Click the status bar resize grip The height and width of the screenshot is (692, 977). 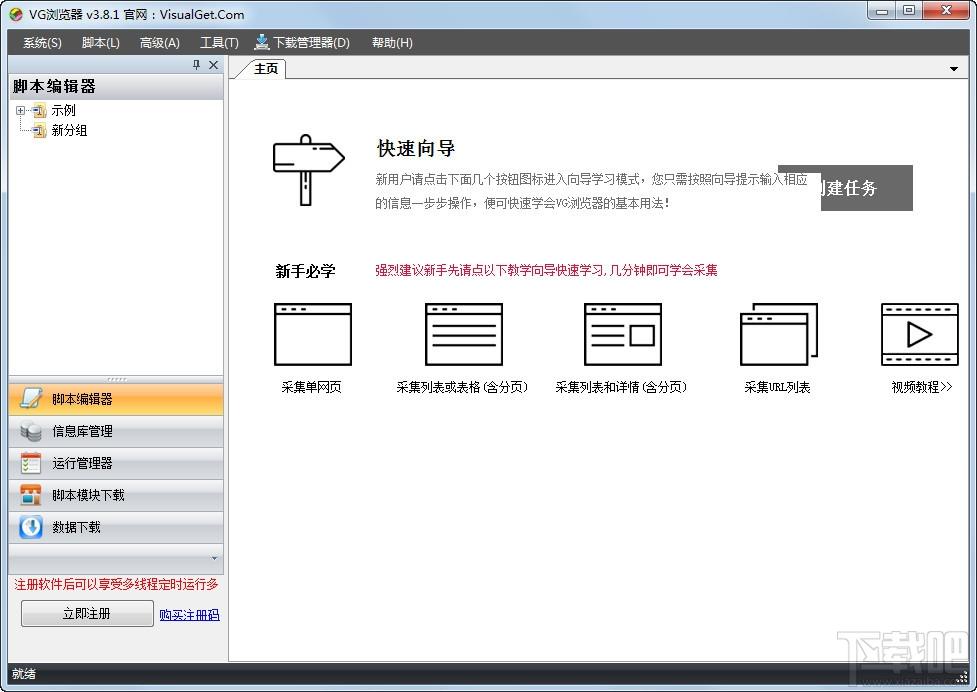point(962,678)
